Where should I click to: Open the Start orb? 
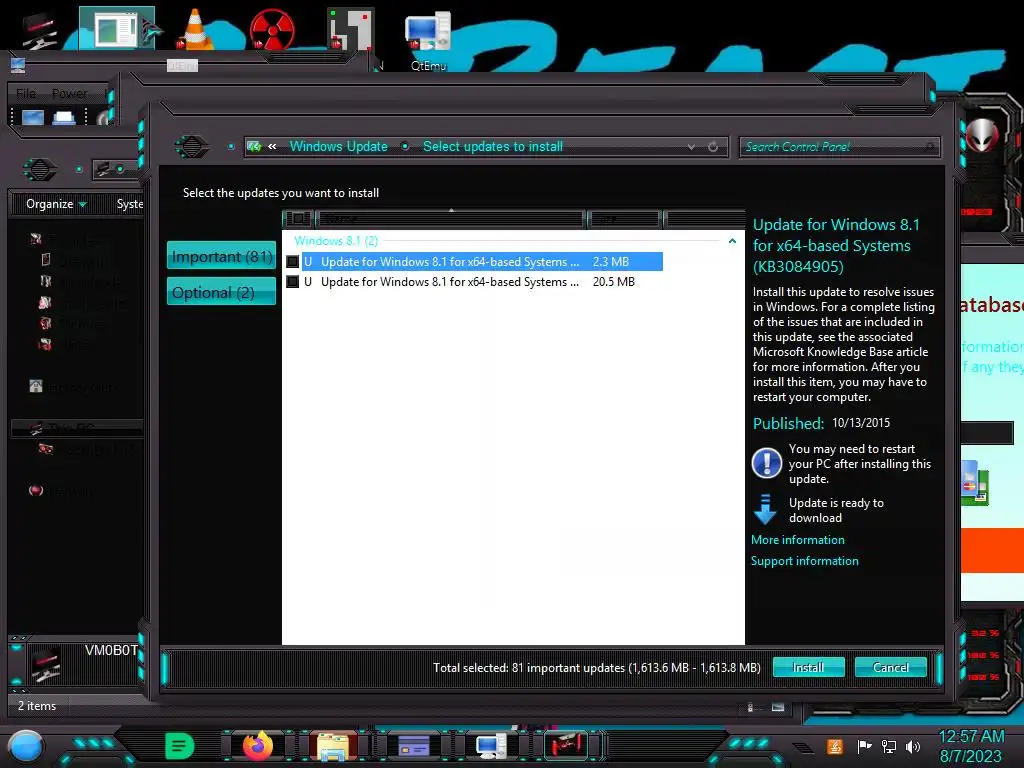pyautogui.click(x=26, y=746)
